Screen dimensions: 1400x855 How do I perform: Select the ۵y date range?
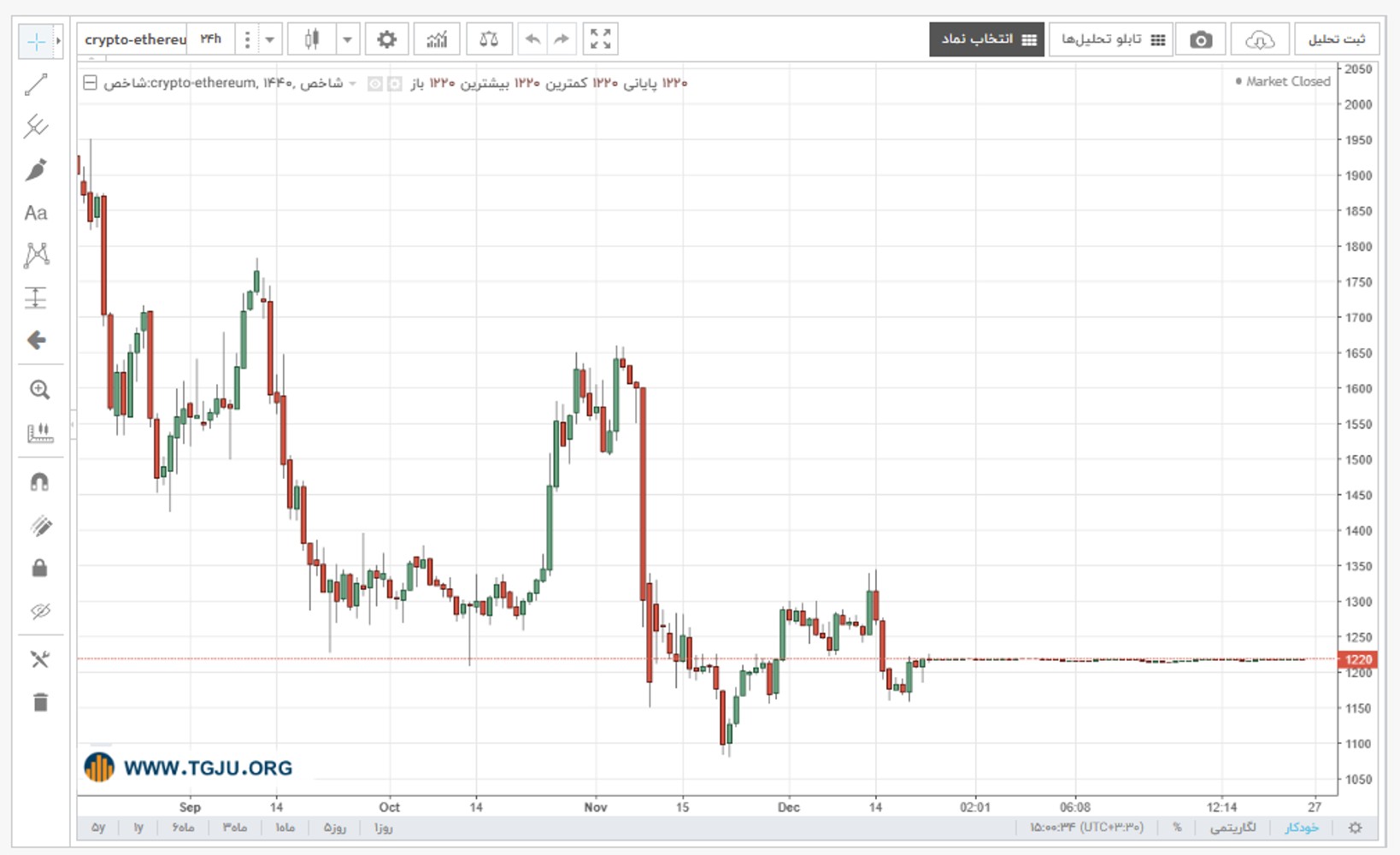coord(98,828)
